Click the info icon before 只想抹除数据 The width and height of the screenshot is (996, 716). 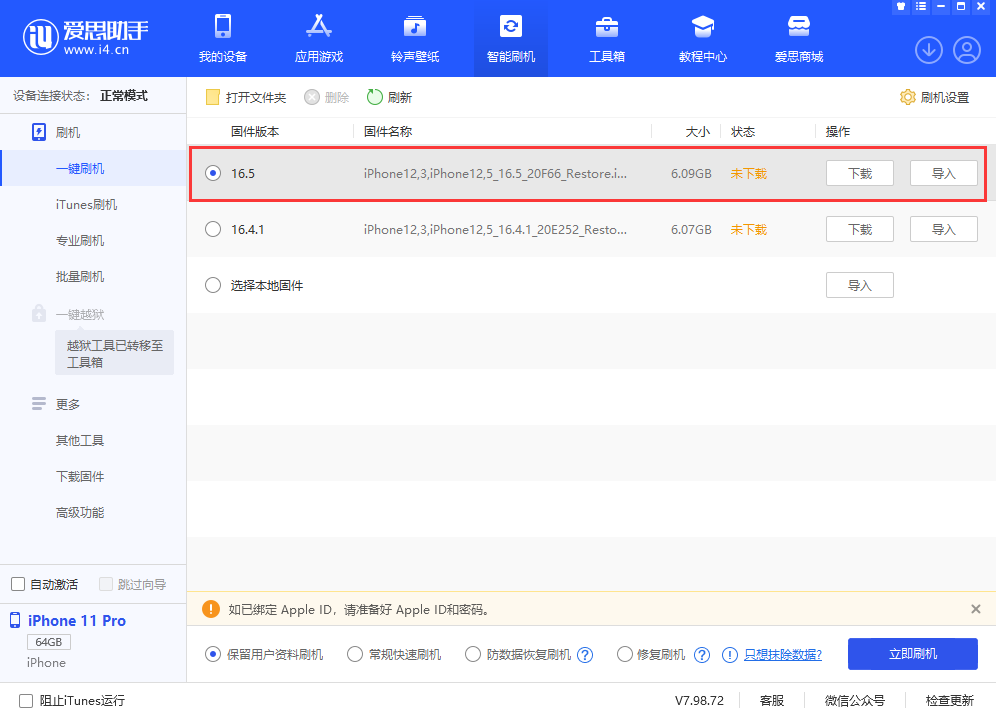click(x=730, y=654)
